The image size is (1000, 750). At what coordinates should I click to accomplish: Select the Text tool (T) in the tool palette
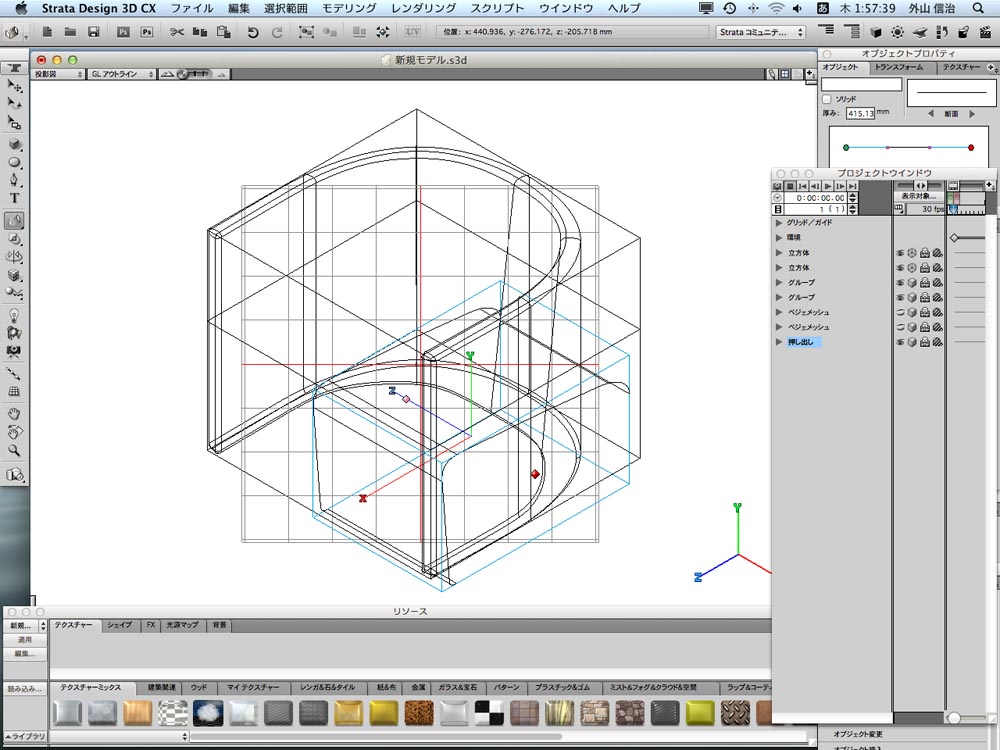14,198
